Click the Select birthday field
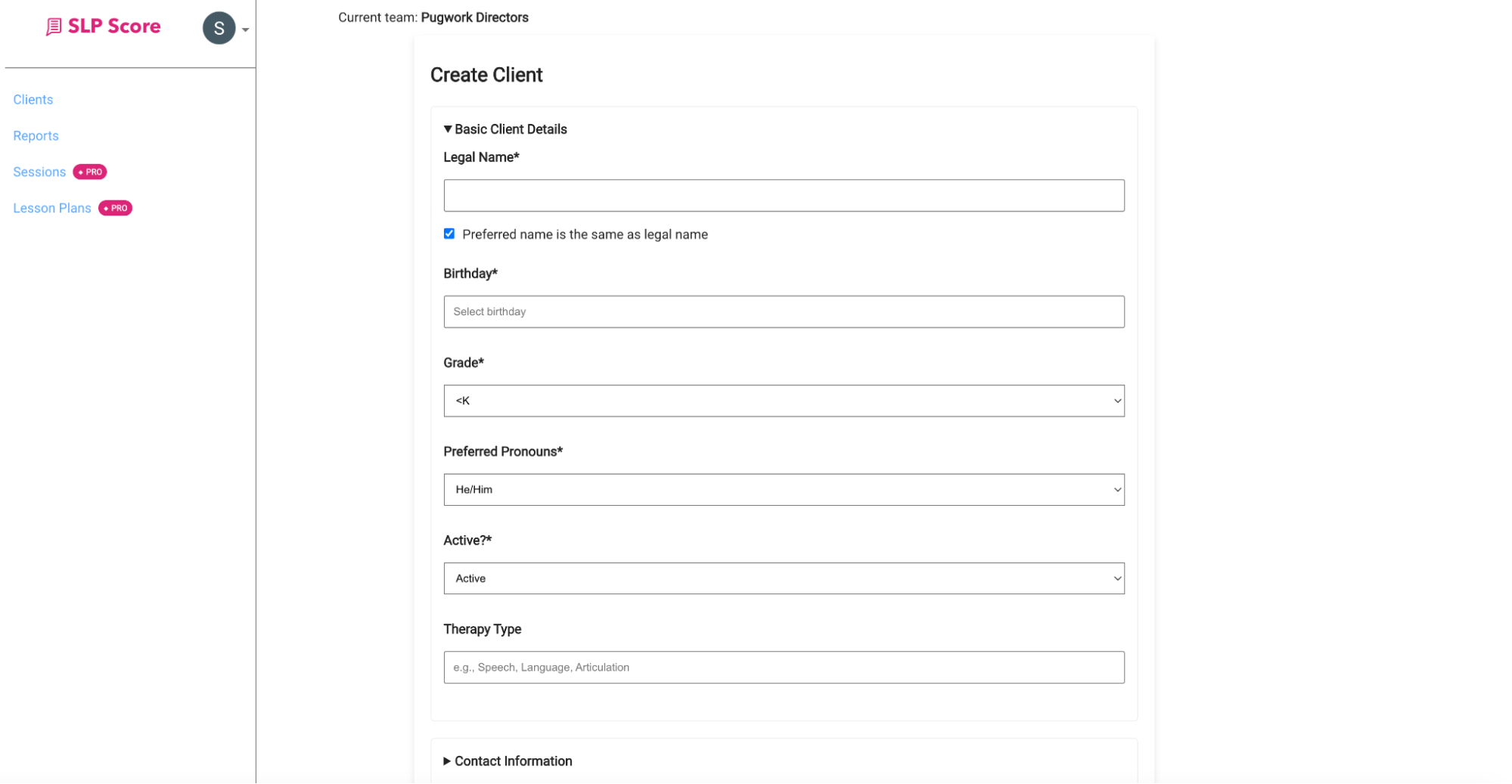This screenshot has width=1512, height=784. (784, 311)
